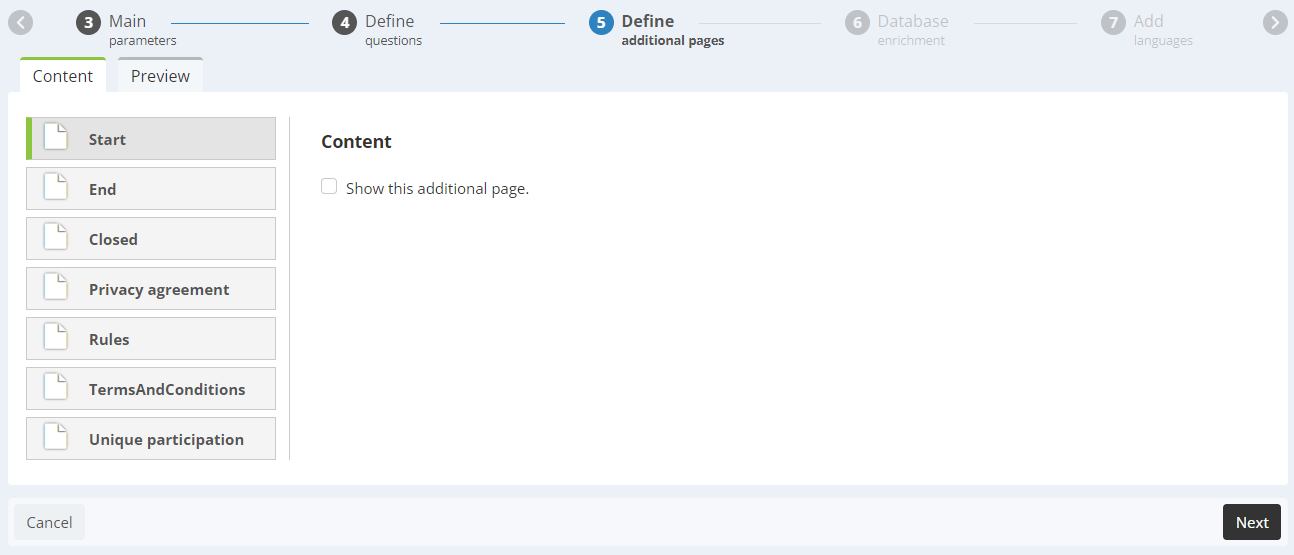Viewport: 1294px width, 555px height.
Task: Open the Main parameters step label
Action: click(142, 30)
